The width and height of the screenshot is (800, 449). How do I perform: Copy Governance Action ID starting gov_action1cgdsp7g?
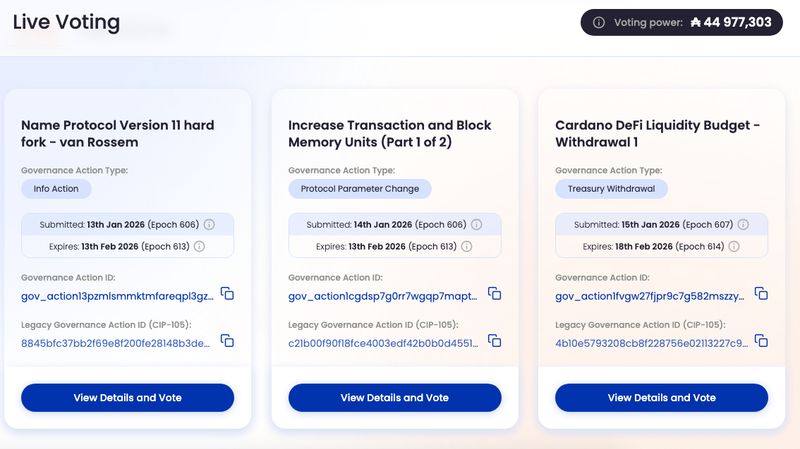pyautogui.click(x=494, y=294)
